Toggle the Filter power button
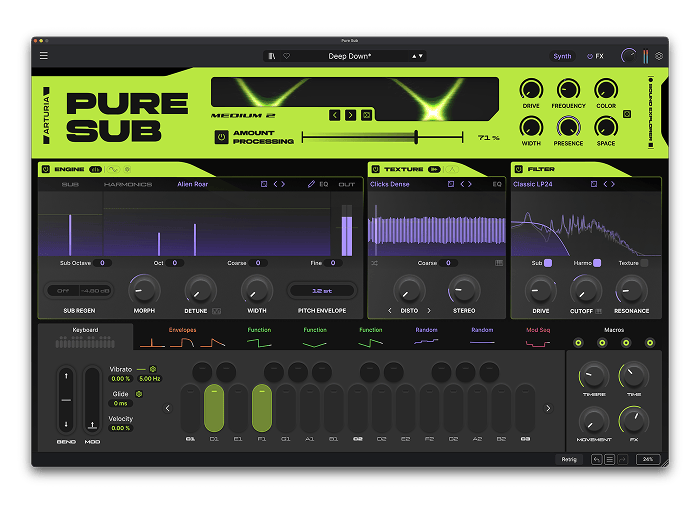 coord(518,169)
